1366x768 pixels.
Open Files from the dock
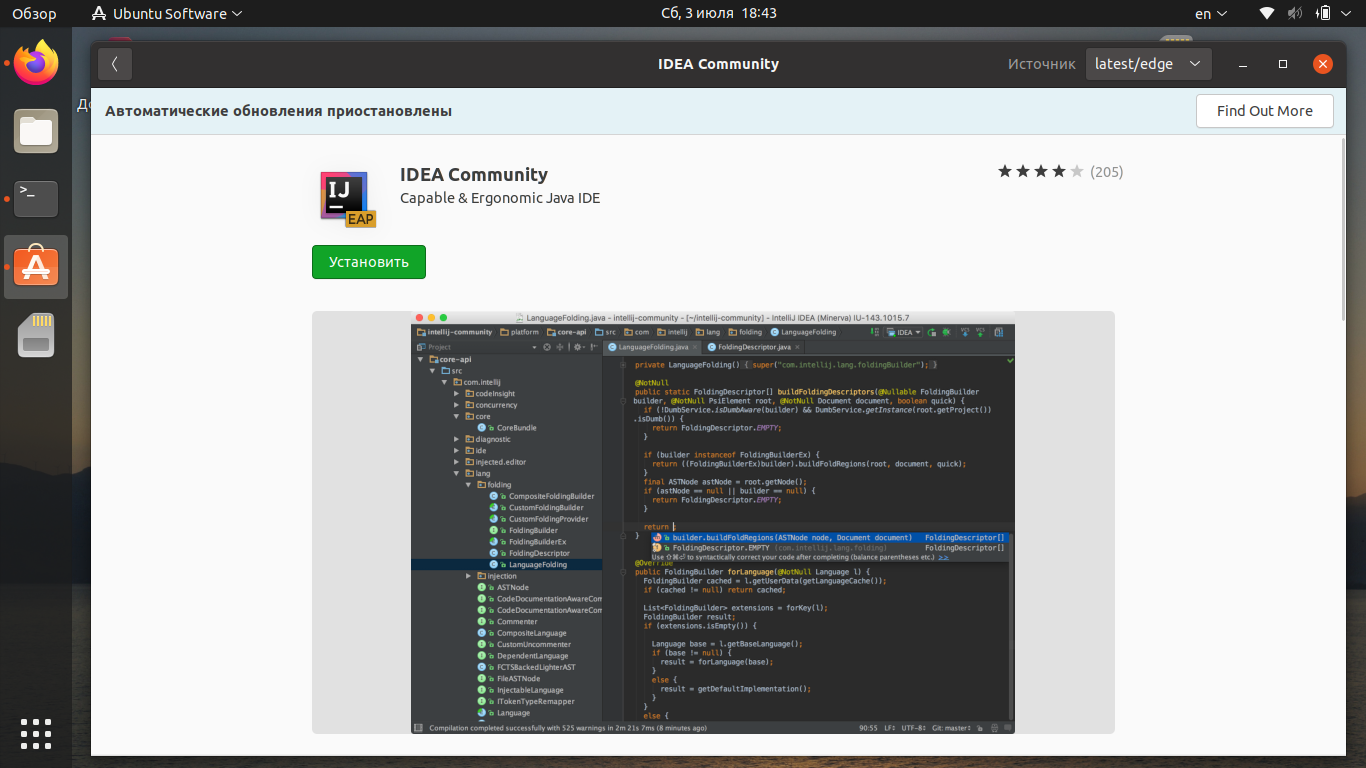coord(36,132)
